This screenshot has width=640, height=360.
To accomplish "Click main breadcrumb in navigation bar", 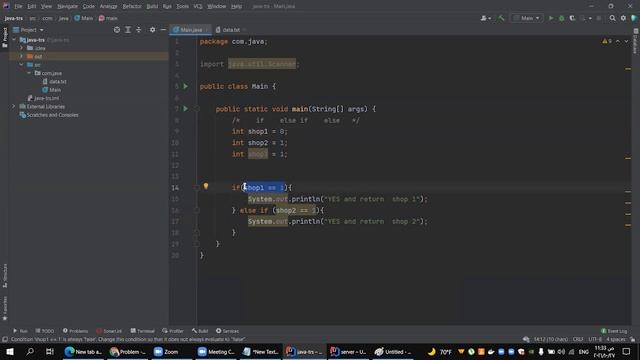I will pyautogui.click(x=108, y=18).
